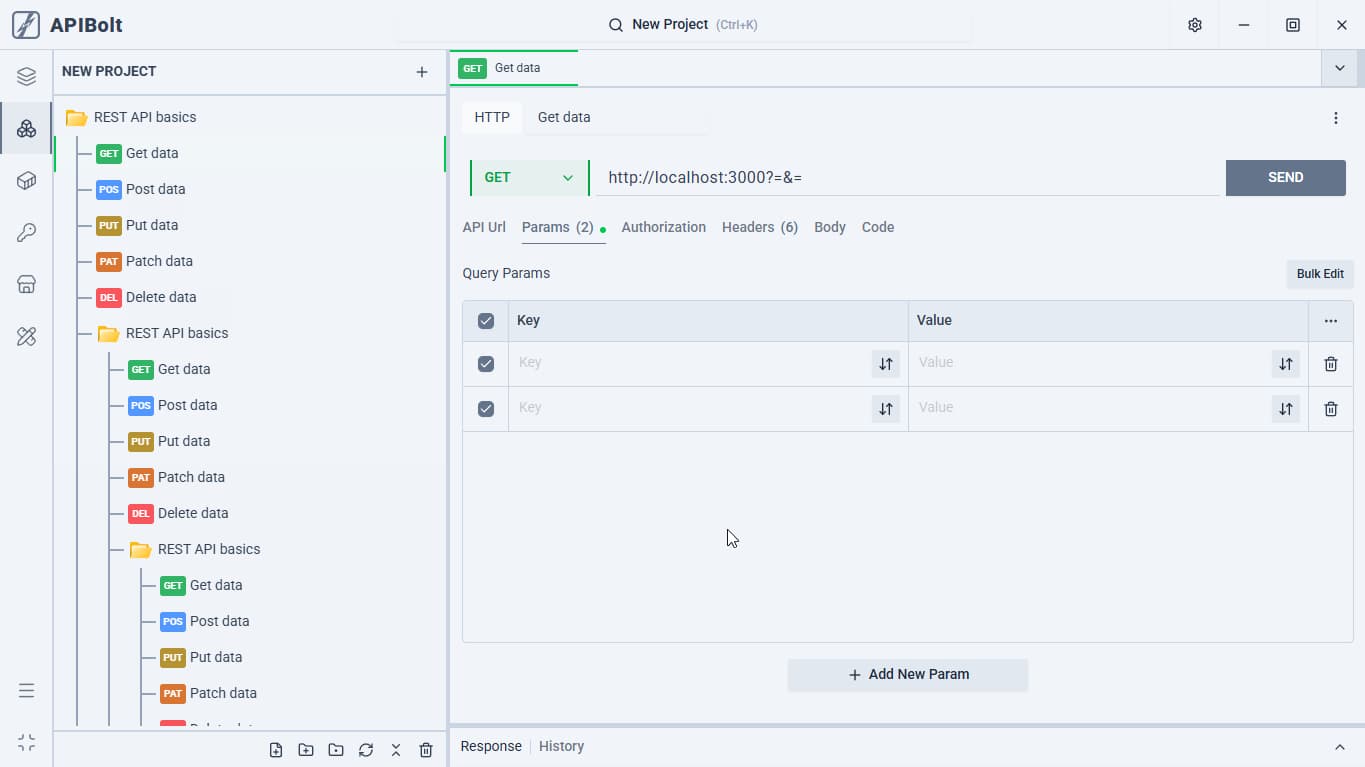Expand the Response panel chevron

click(x=1340, y=747)
